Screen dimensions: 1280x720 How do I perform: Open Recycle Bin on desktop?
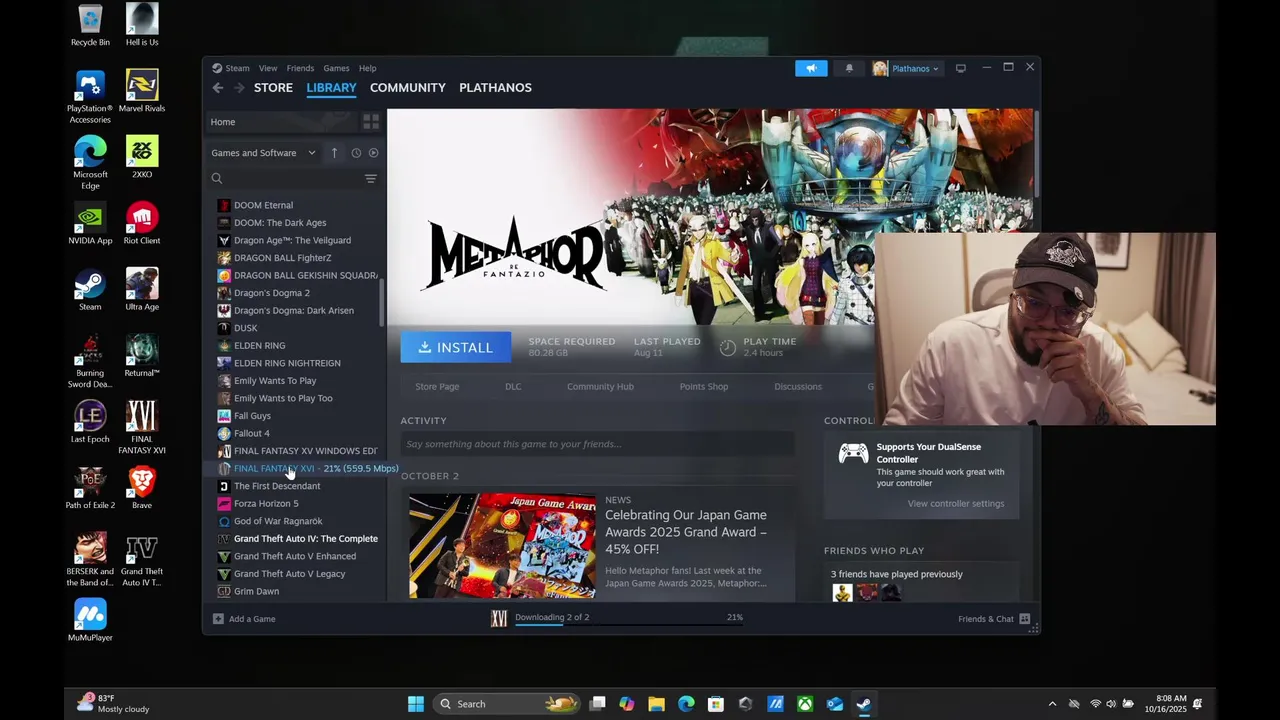90,26
